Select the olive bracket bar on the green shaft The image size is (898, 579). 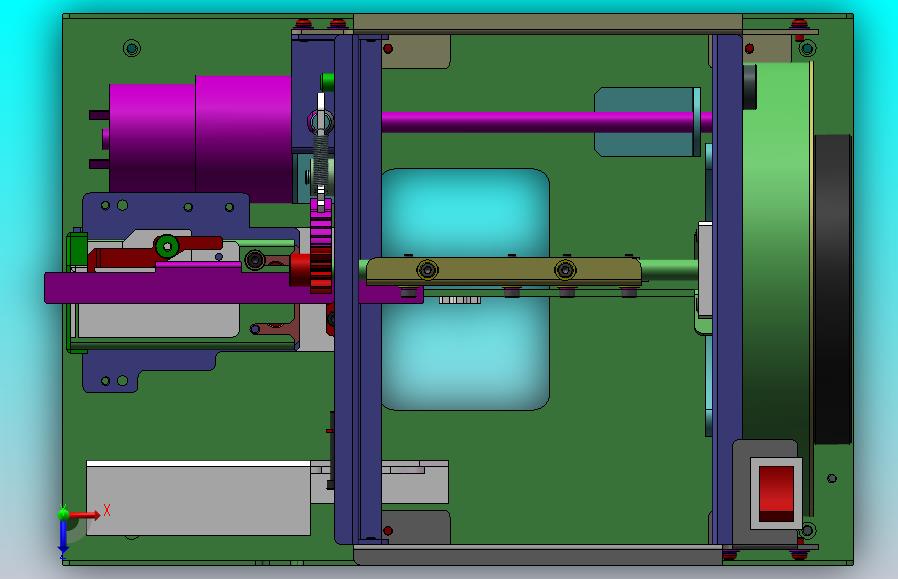[x=504, y=271]
